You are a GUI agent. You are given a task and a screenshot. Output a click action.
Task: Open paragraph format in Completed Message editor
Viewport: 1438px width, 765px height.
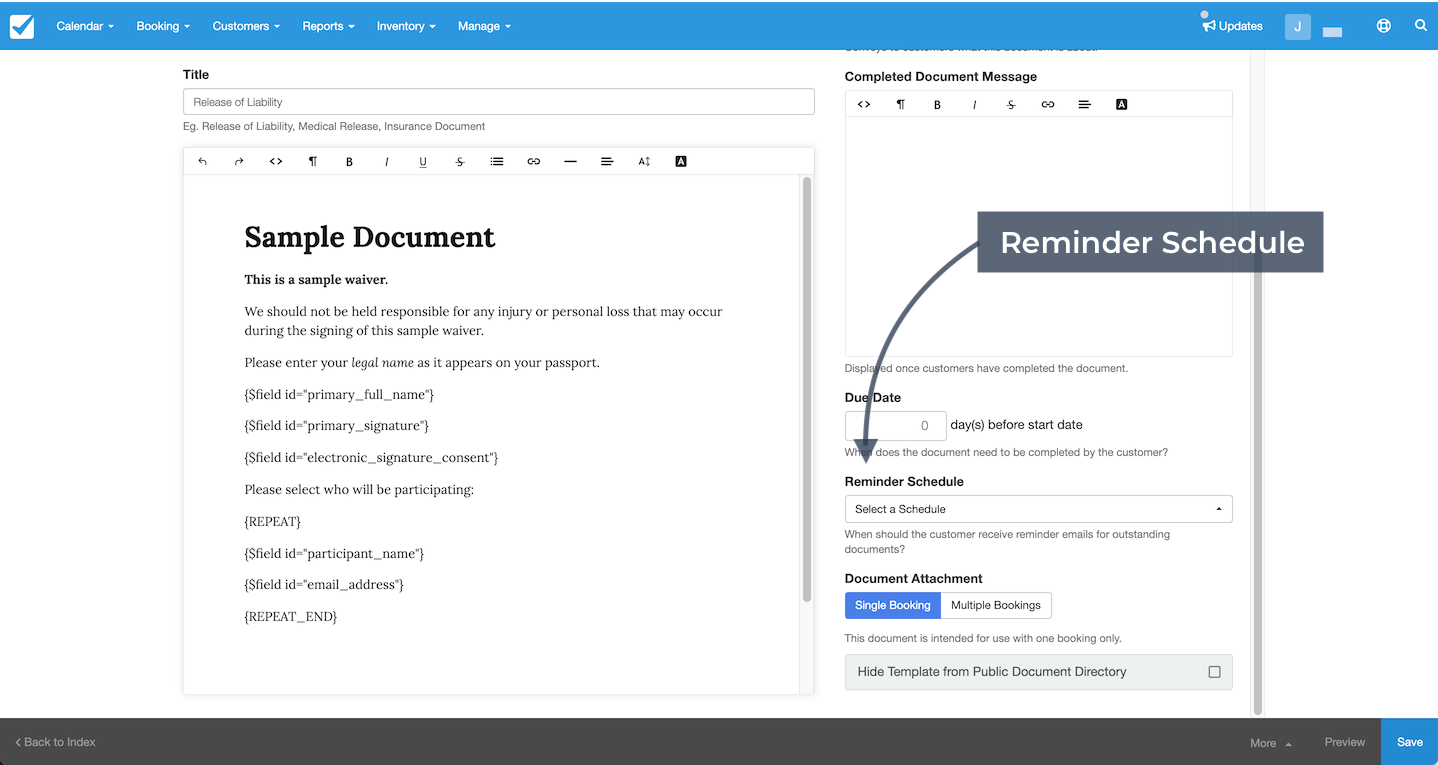[x=901, y=104]
